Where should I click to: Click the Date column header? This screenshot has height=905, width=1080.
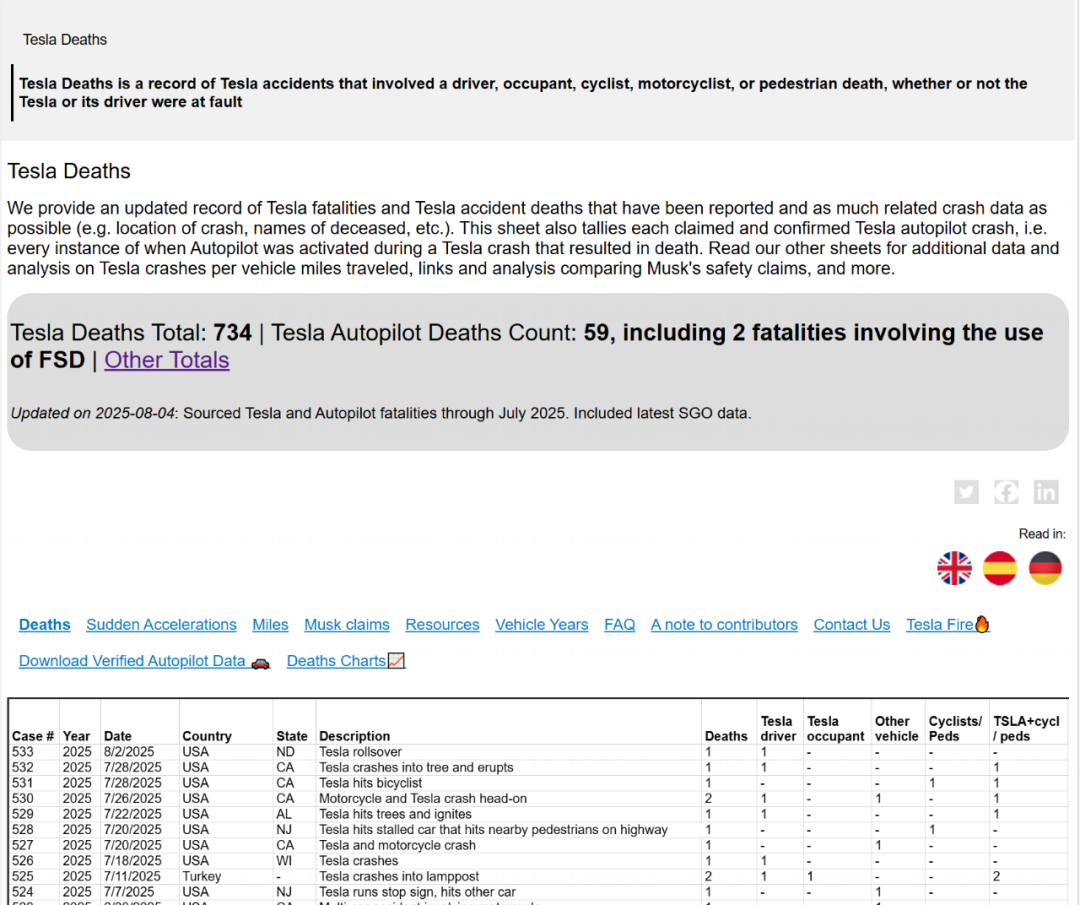pyautogui.click(x=118, y=736)
